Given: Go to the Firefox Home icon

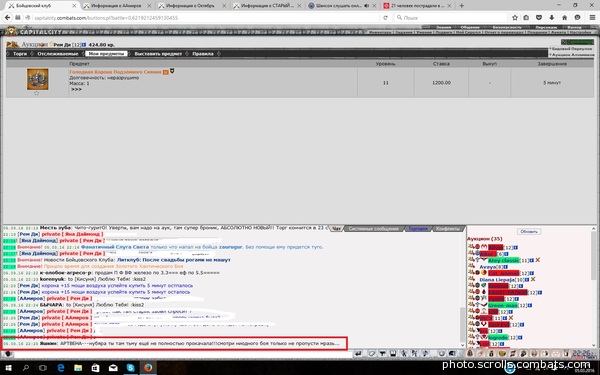Looking at the screenshot, I should (564, 18).
